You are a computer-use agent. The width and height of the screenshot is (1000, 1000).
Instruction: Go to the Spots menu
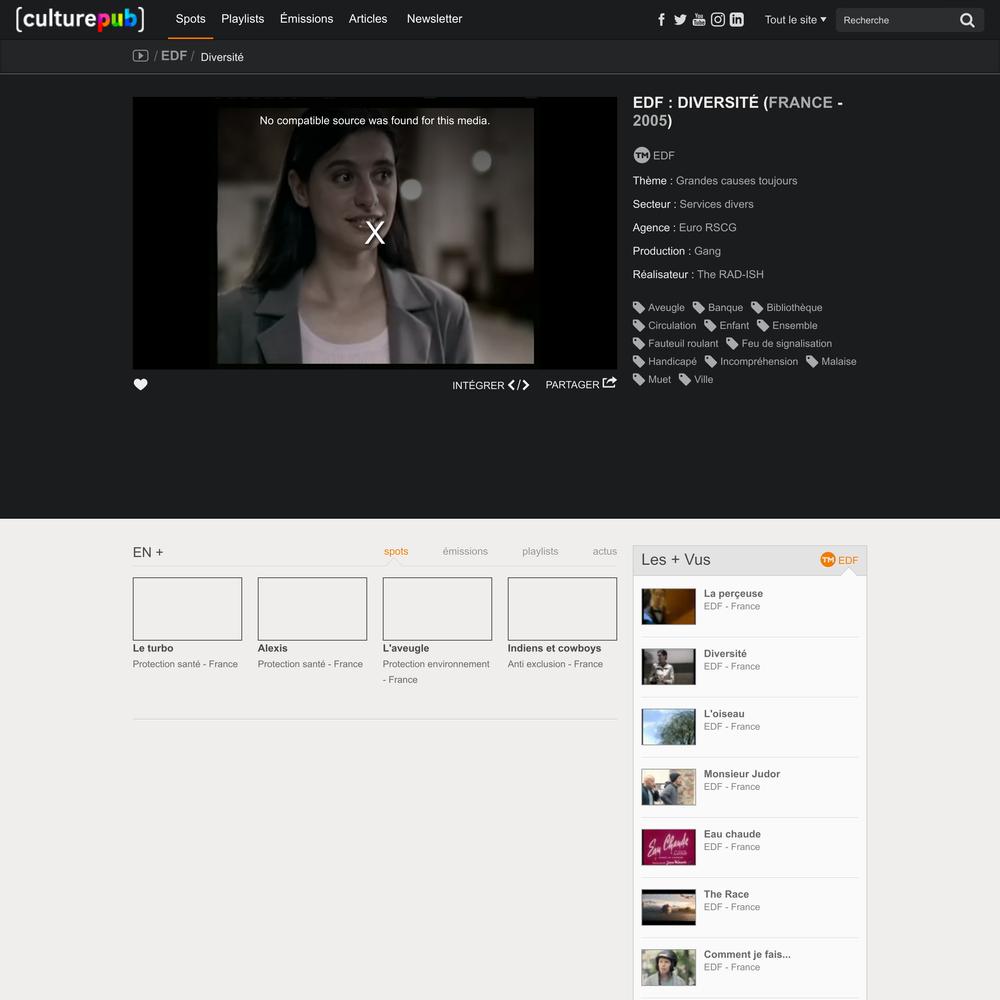(x=191, y=19)
